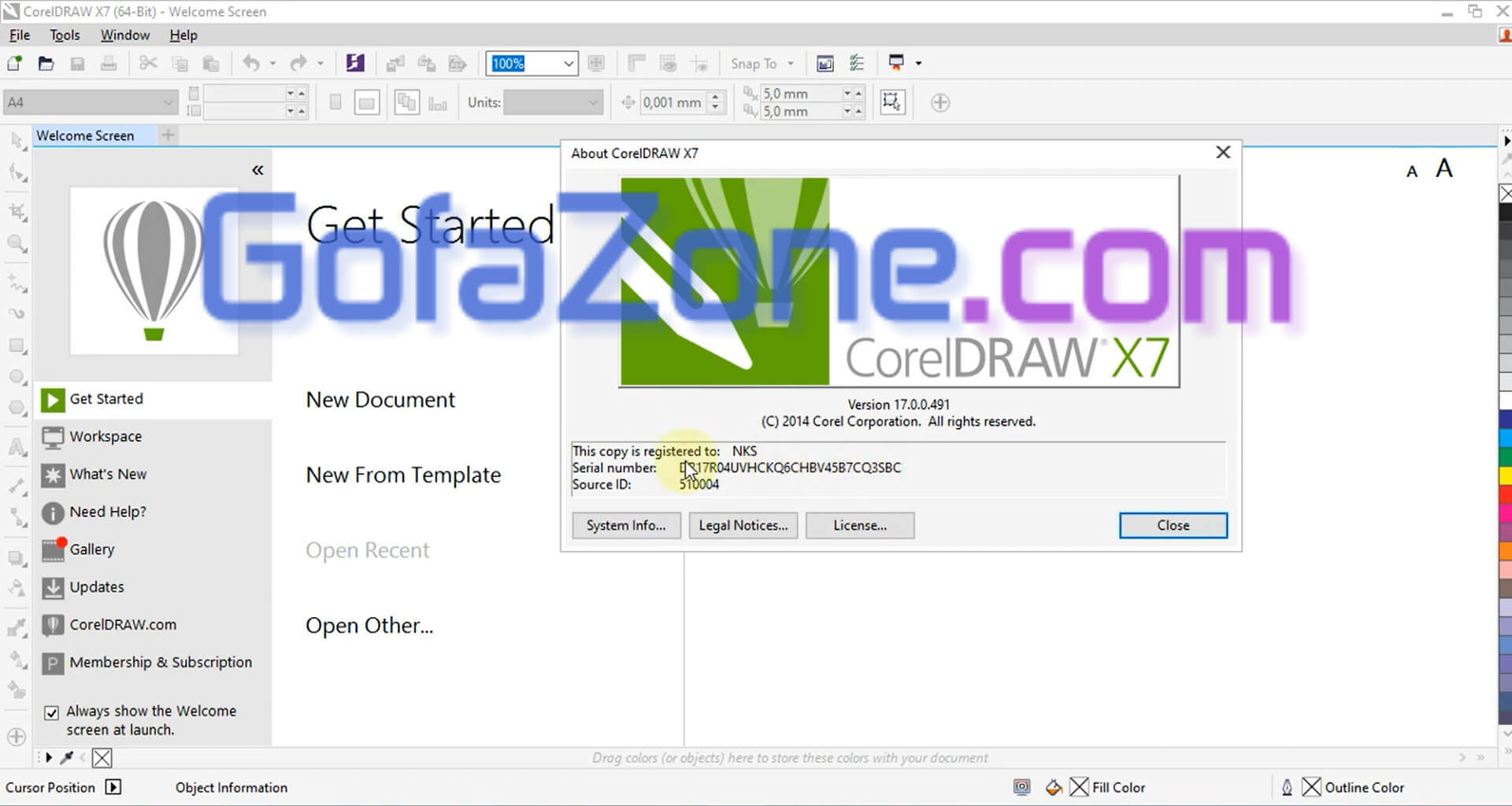Click the no-color swatch in palette

coord(1505,194)
